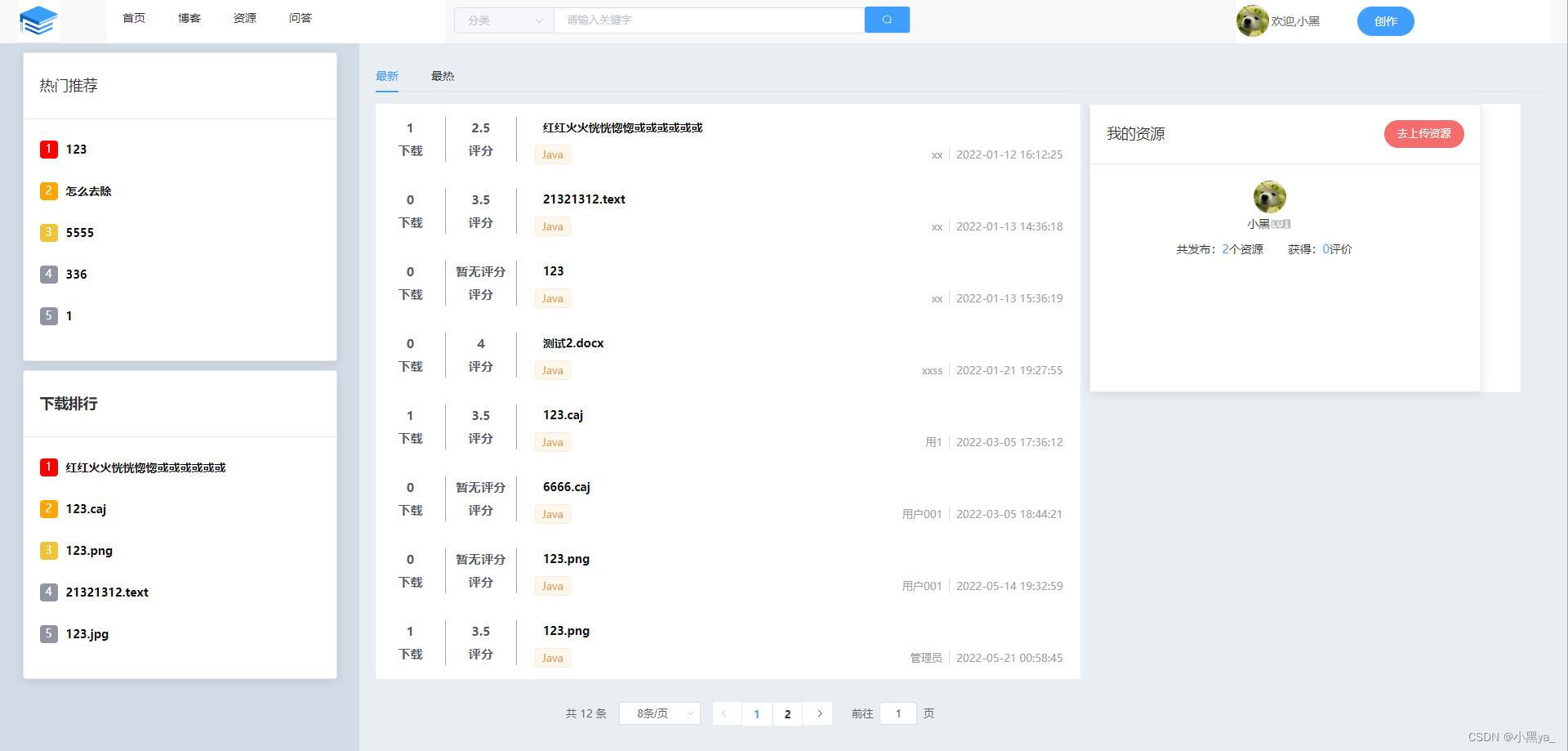Select page 1 in pagination
The height and width of the screenshot is (751, 1568).
[756, 713]
